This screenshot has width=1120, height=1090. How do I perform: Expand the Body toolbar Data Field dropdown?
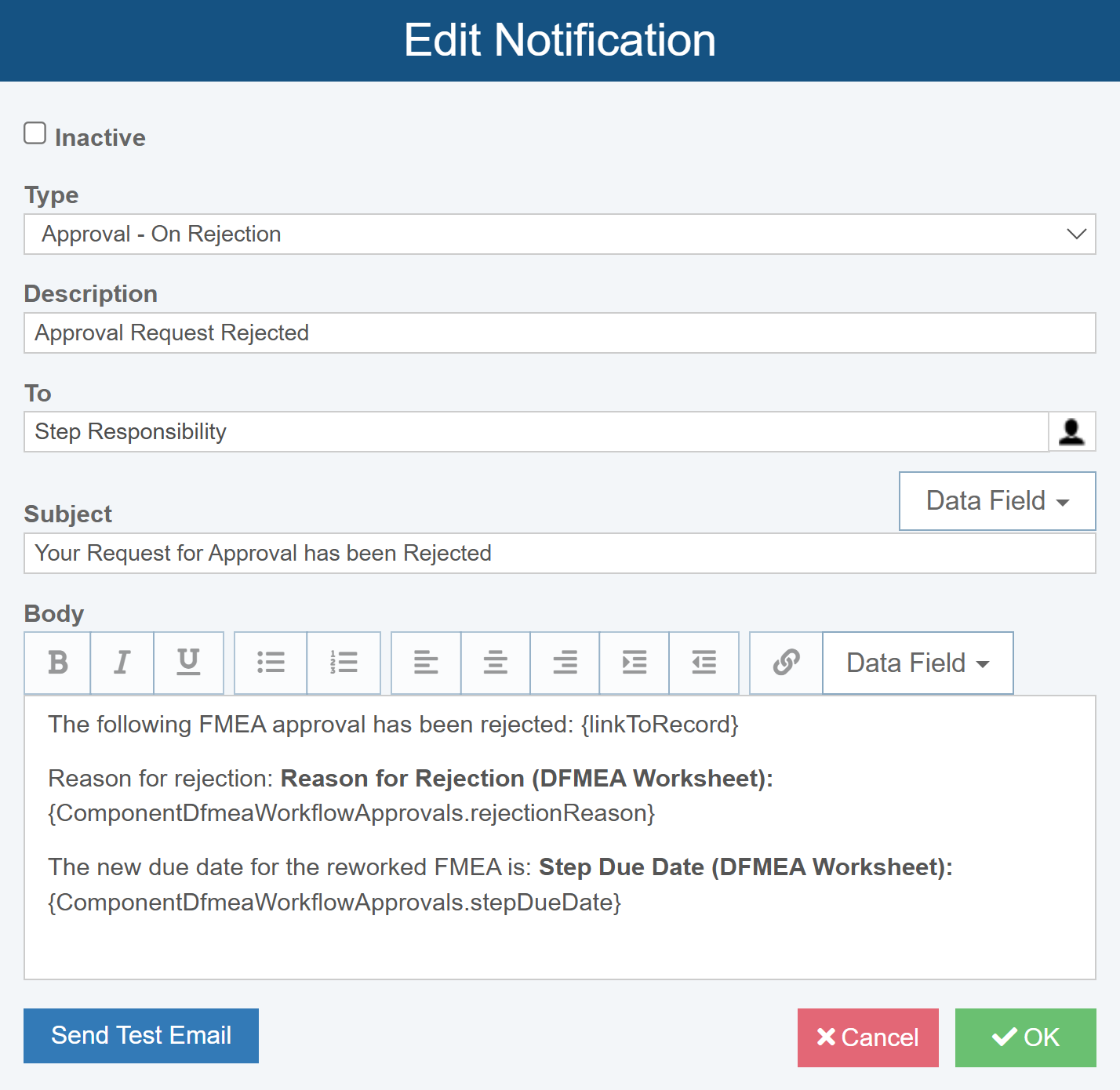[x=918, y=663]
